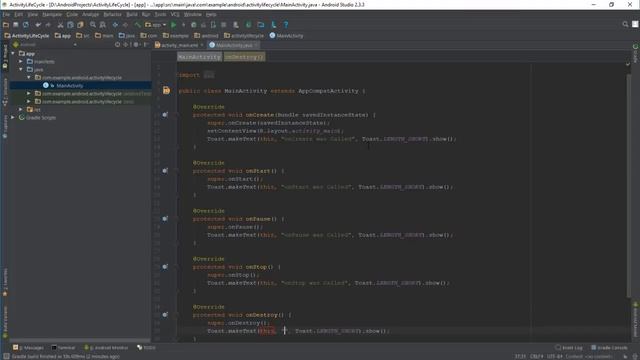The image size is (640, 360).
Task: Click ActivityLifeCycle in the breadcrumb bar
Action: pos(27,36)
